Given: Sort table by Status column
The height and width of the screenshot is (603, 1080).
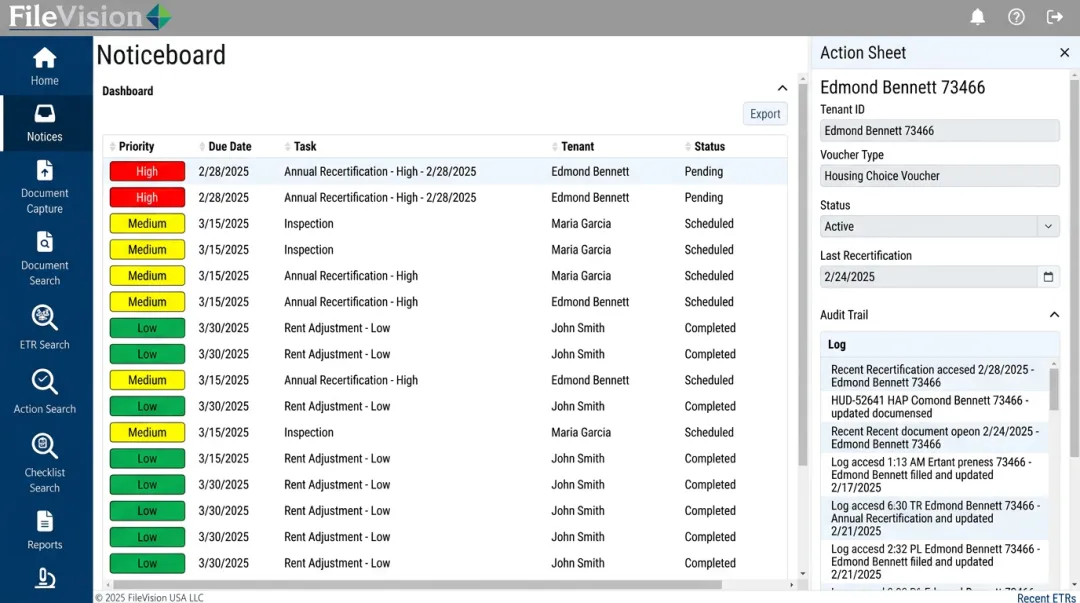Looking at the screenshot, I should 705,146.
